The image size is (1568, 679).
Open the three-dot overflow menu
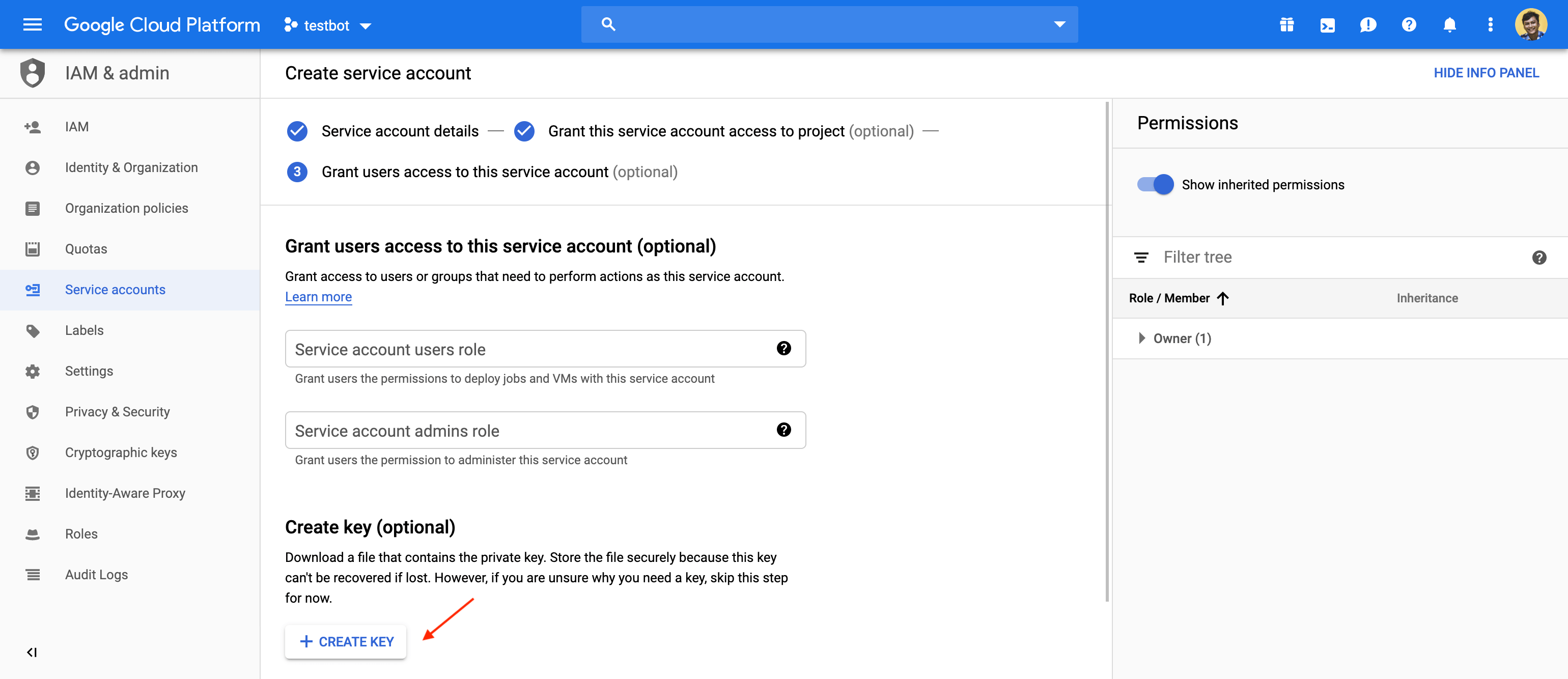(1490, 24)
